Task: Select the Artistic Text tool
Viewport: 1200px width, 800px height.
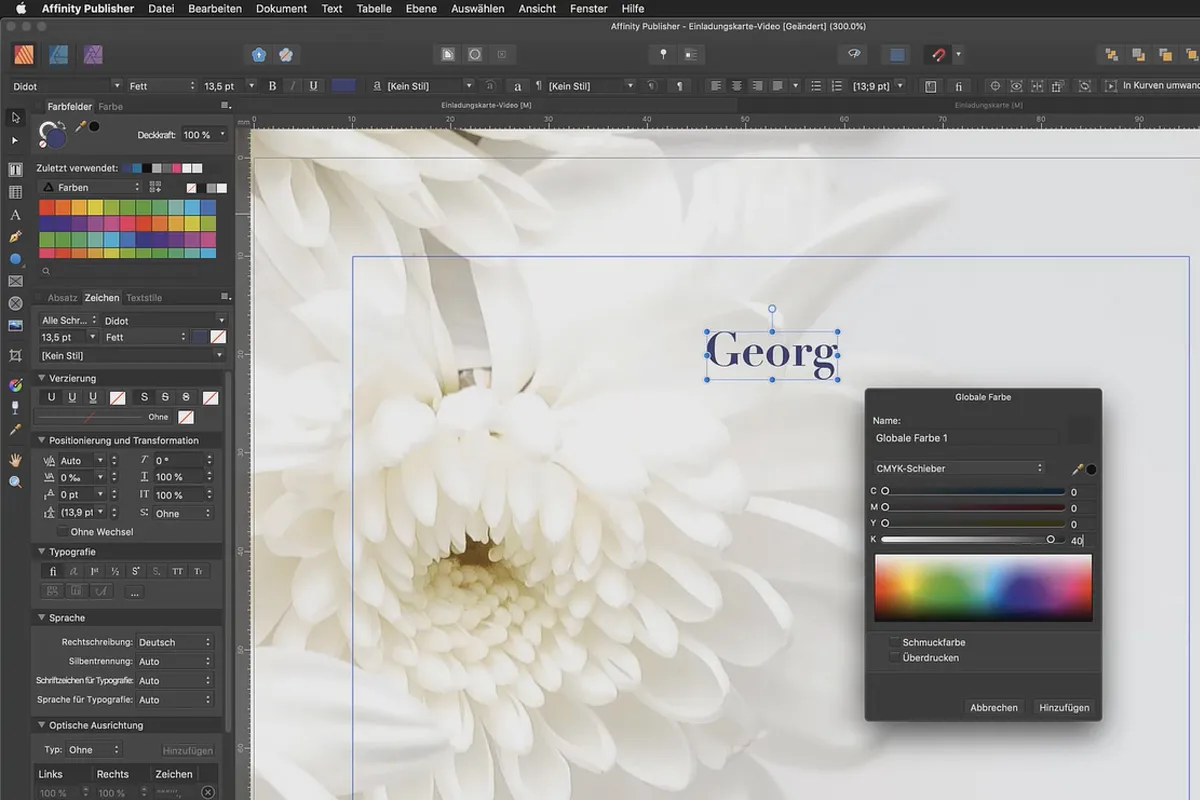Action: click(x=15, y=215)
